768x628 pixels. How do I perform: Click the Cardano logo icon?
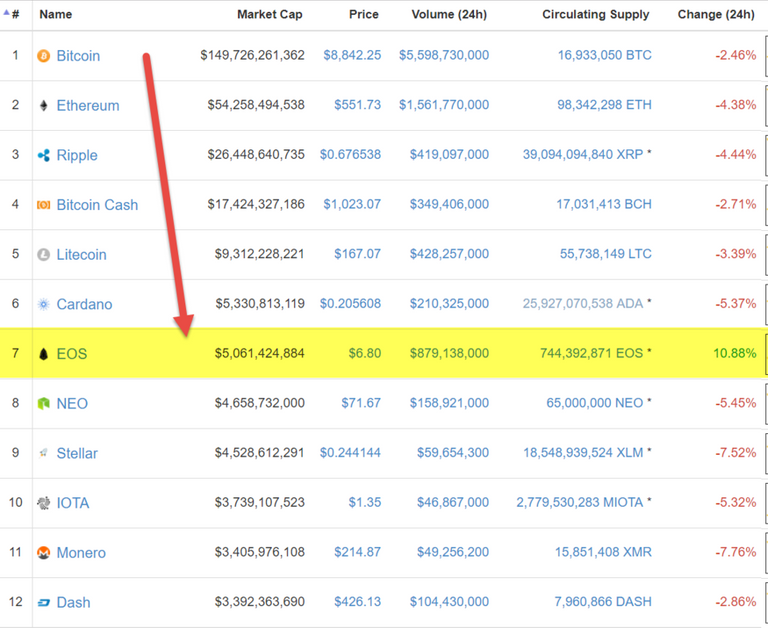[x=43, y=304]
